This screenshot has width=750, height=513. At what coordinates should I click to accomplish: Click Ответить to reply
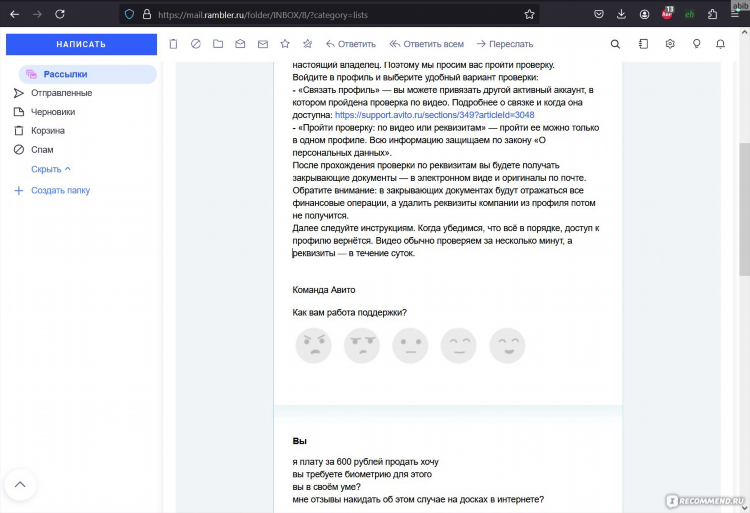tap(351, 44)
